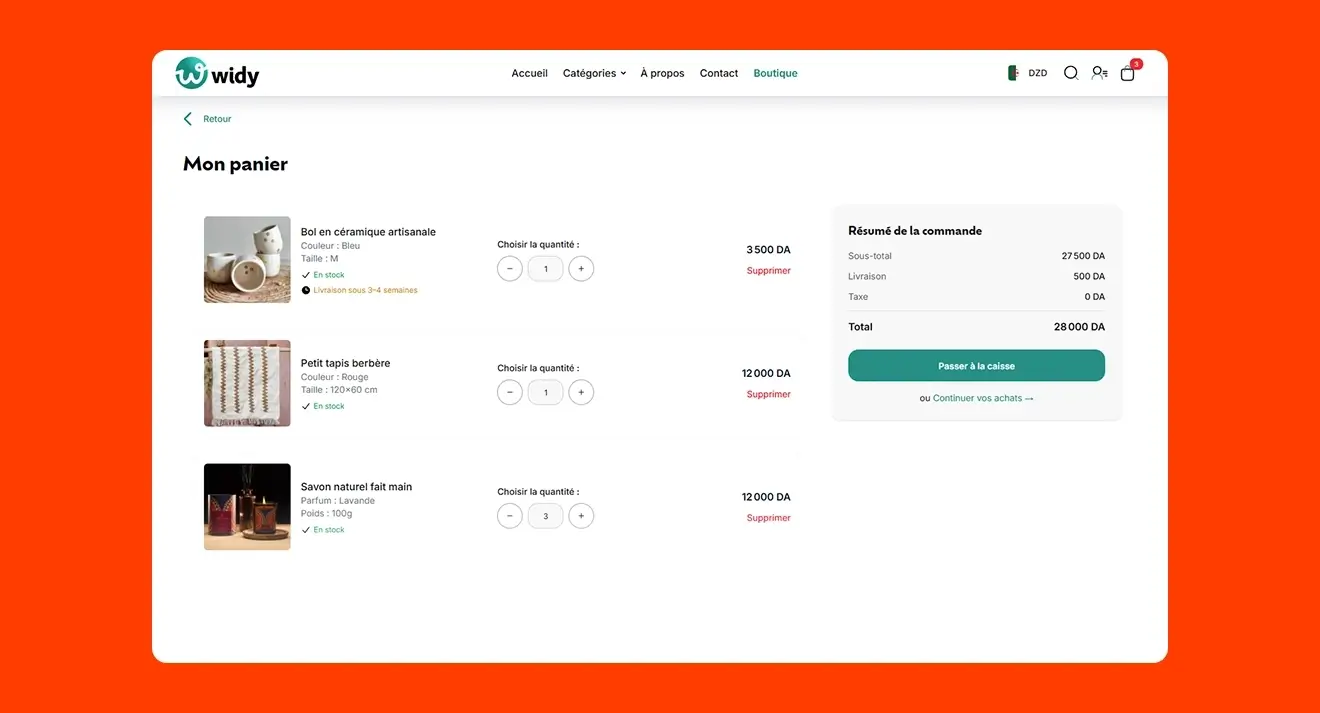Screen dimensions: 1320x713
Task: Navigate to the Contact page
Action: [719, 73]
